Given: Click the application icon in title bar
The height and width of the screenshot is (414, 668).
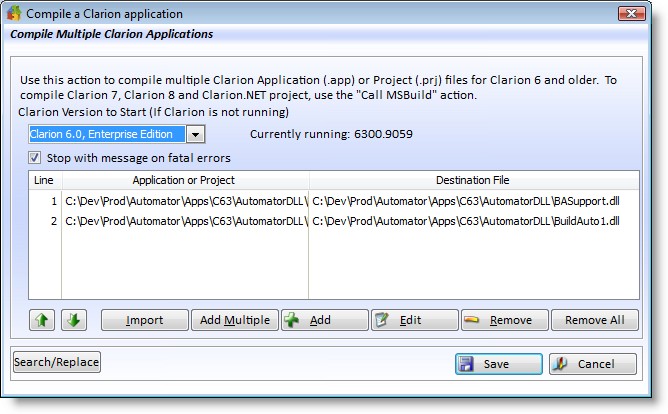Looking at the screenshot, I should [14, 13].
